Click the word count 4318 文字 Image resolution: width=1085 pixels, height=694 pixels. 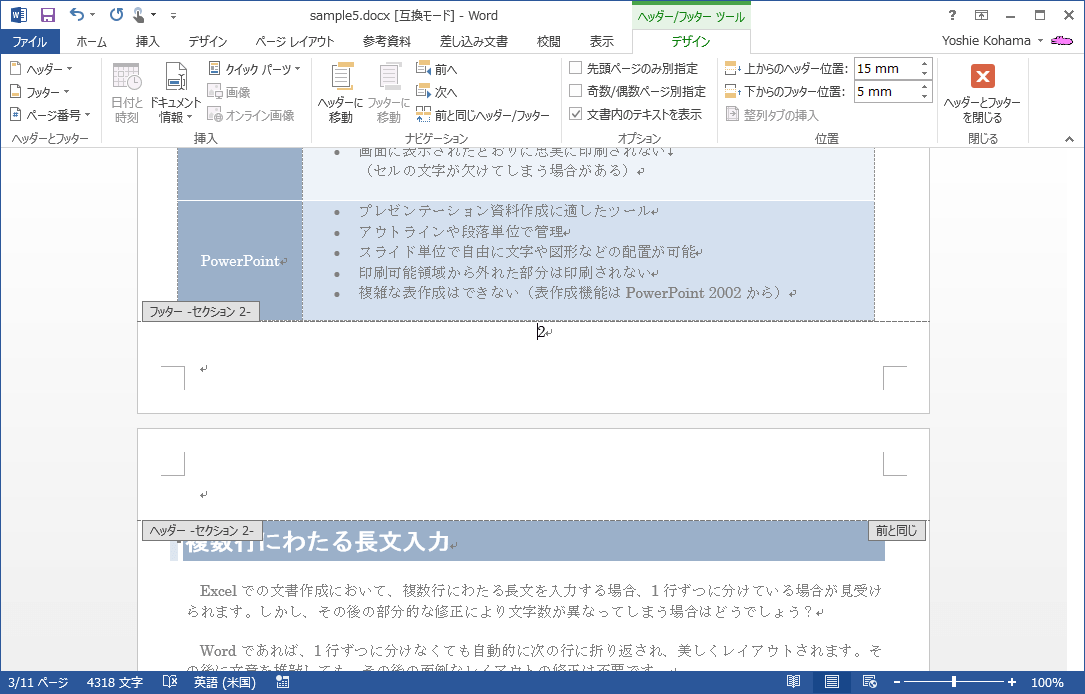click(x=115, y=682)
